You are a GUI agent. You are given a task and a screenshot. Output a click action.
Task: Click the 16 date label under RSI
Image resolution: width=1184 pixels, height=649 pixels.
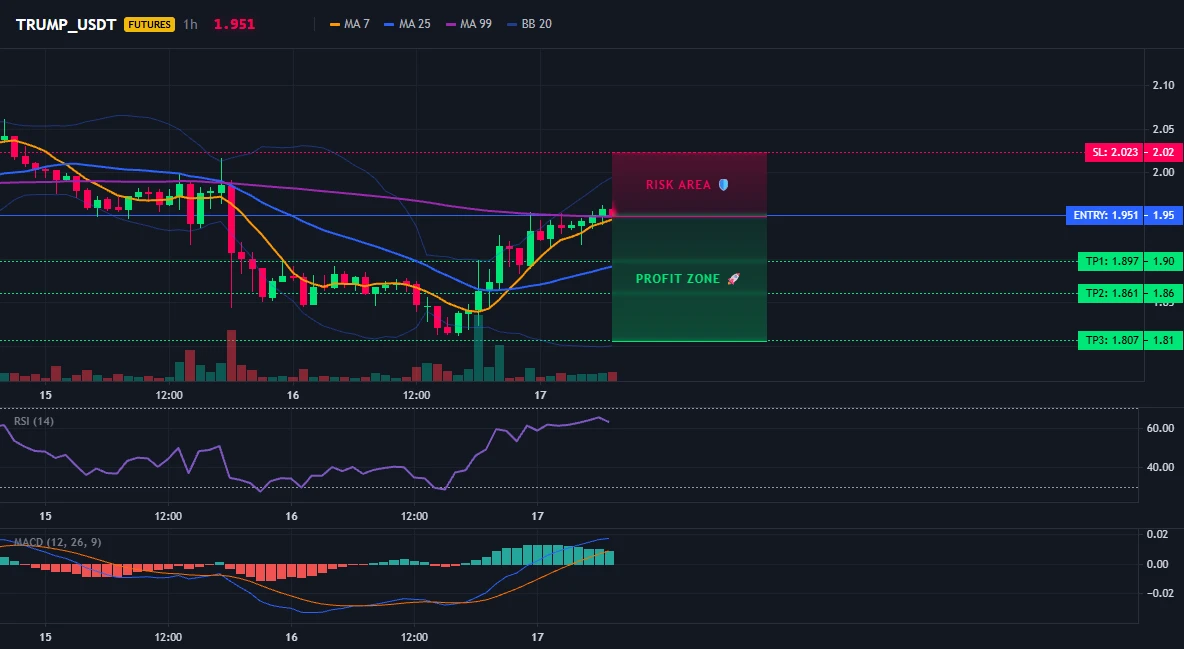(291, 516)
